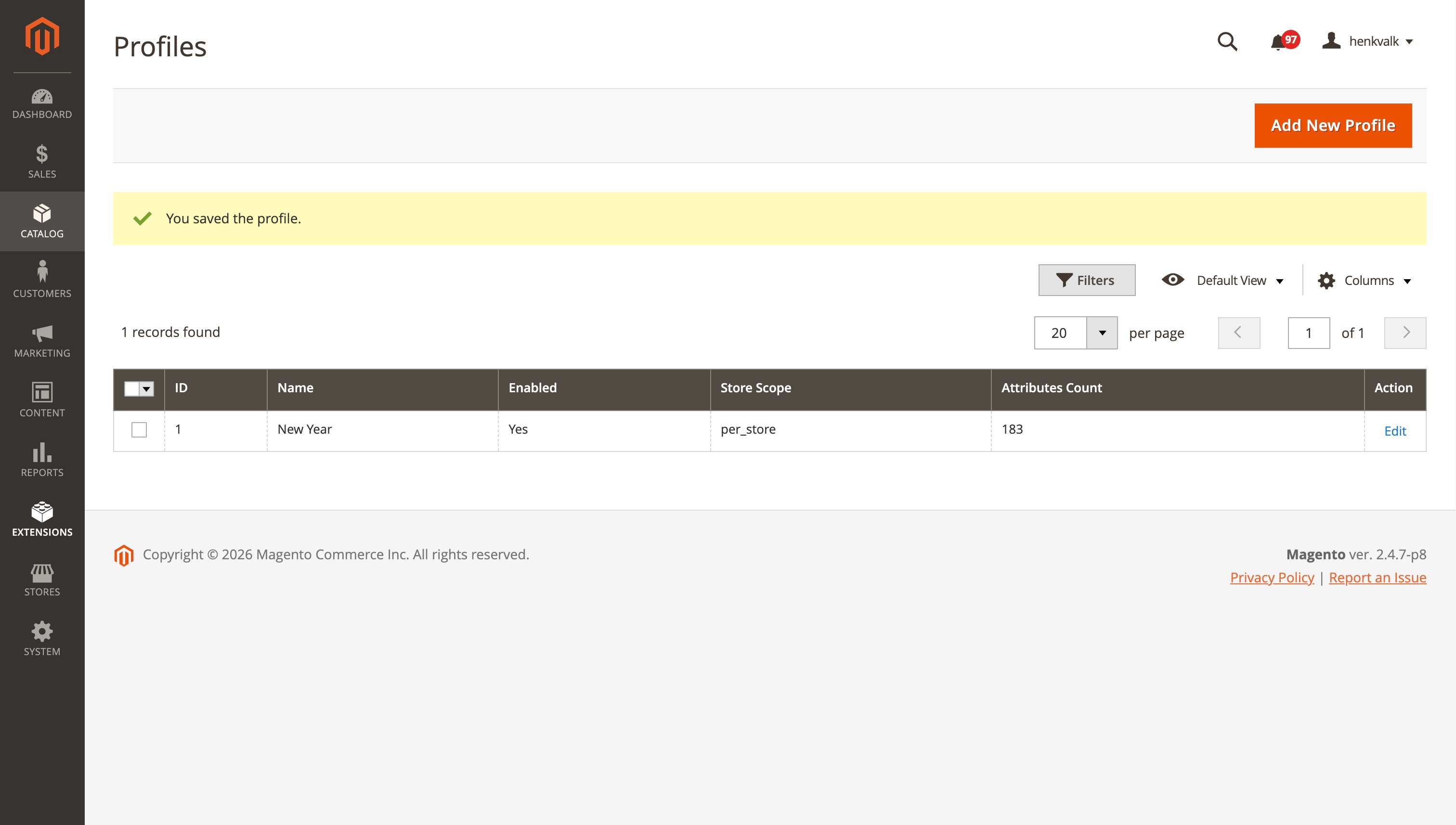
Task: Edit the New Year profile
Action: tap(1395, 431)
